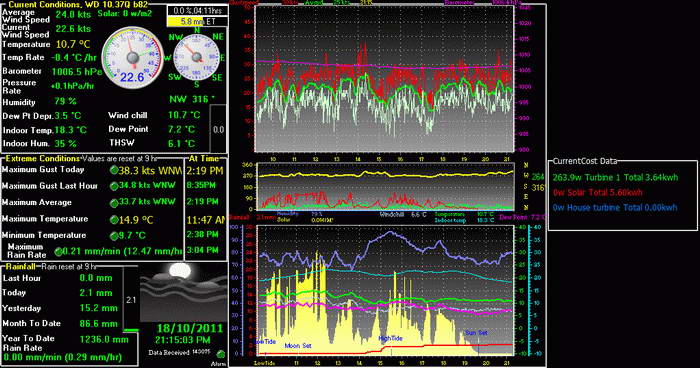Click the moon and clouds forecast icon
This screenshot has height=368, width=700.
[x=183, y=293]
